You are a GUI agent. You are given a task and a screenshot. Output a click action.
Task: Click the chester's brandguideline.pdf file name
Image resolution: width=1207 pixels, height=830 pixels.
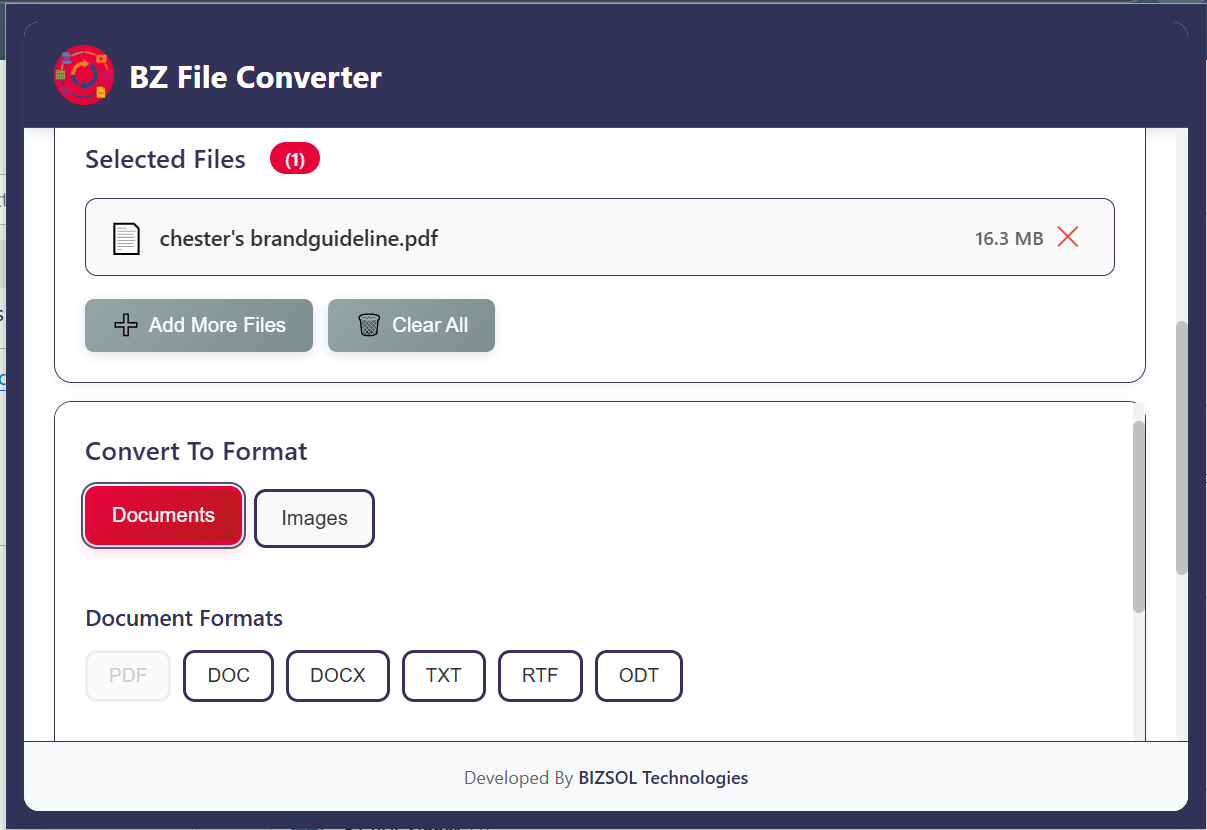(299, 239)
